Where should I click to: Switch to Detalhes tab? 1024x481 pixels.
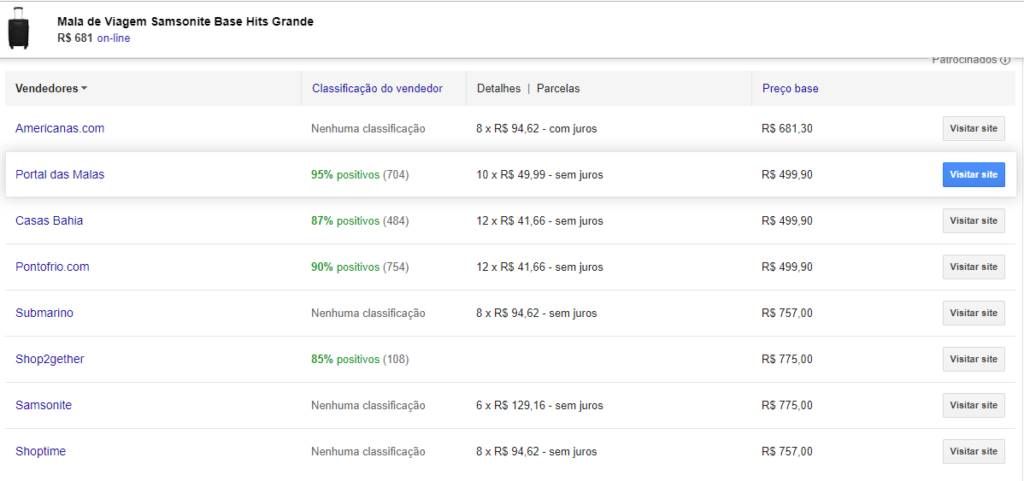click(498, 89)
